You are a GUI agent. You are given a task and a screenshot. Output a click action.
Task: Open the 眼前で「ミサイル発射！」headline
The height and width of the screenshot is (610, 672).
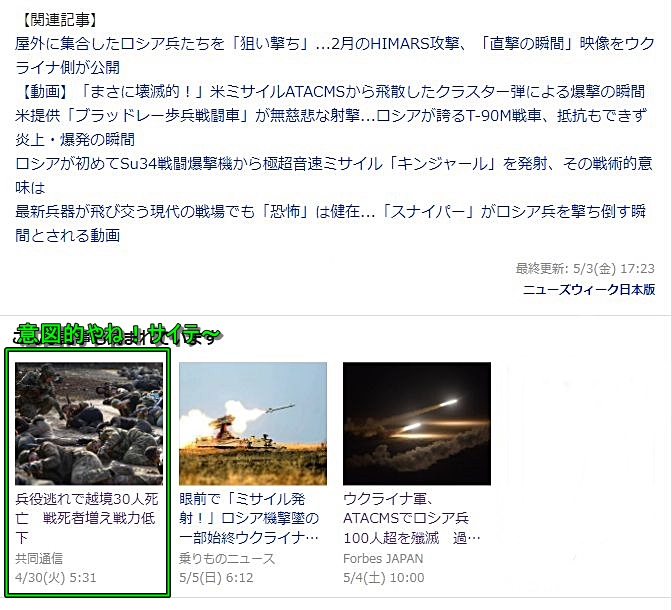click(x=249, y=518)
